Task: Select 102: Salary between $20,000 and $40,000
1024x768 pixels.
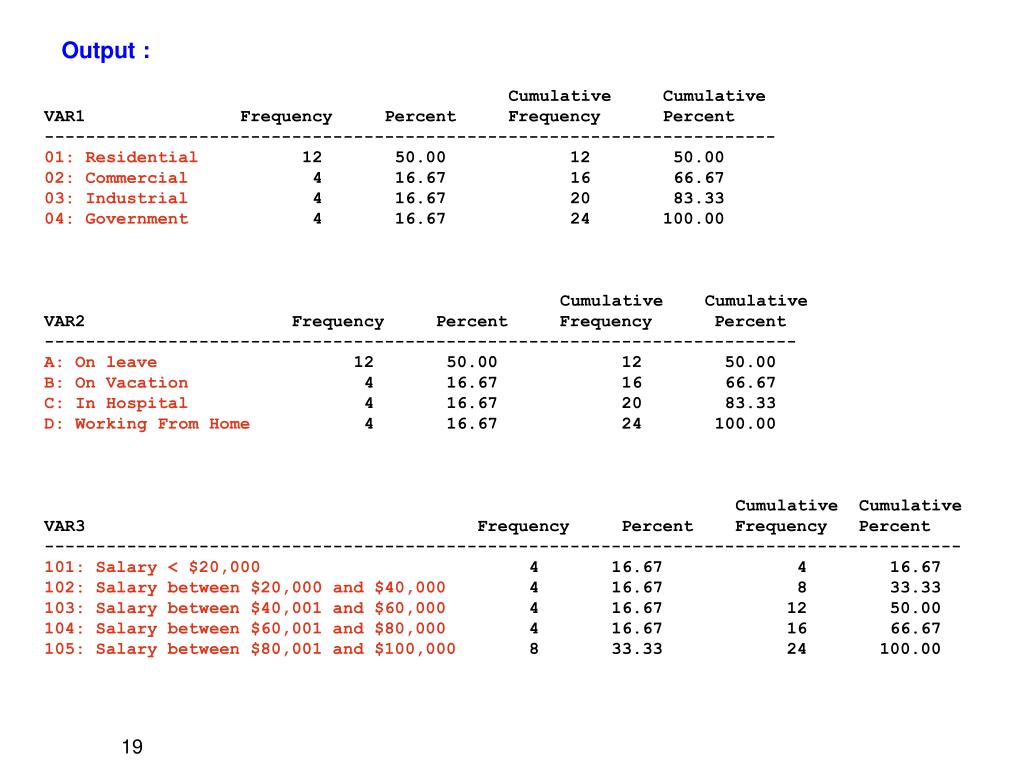Action: click(x=245, y=588)
